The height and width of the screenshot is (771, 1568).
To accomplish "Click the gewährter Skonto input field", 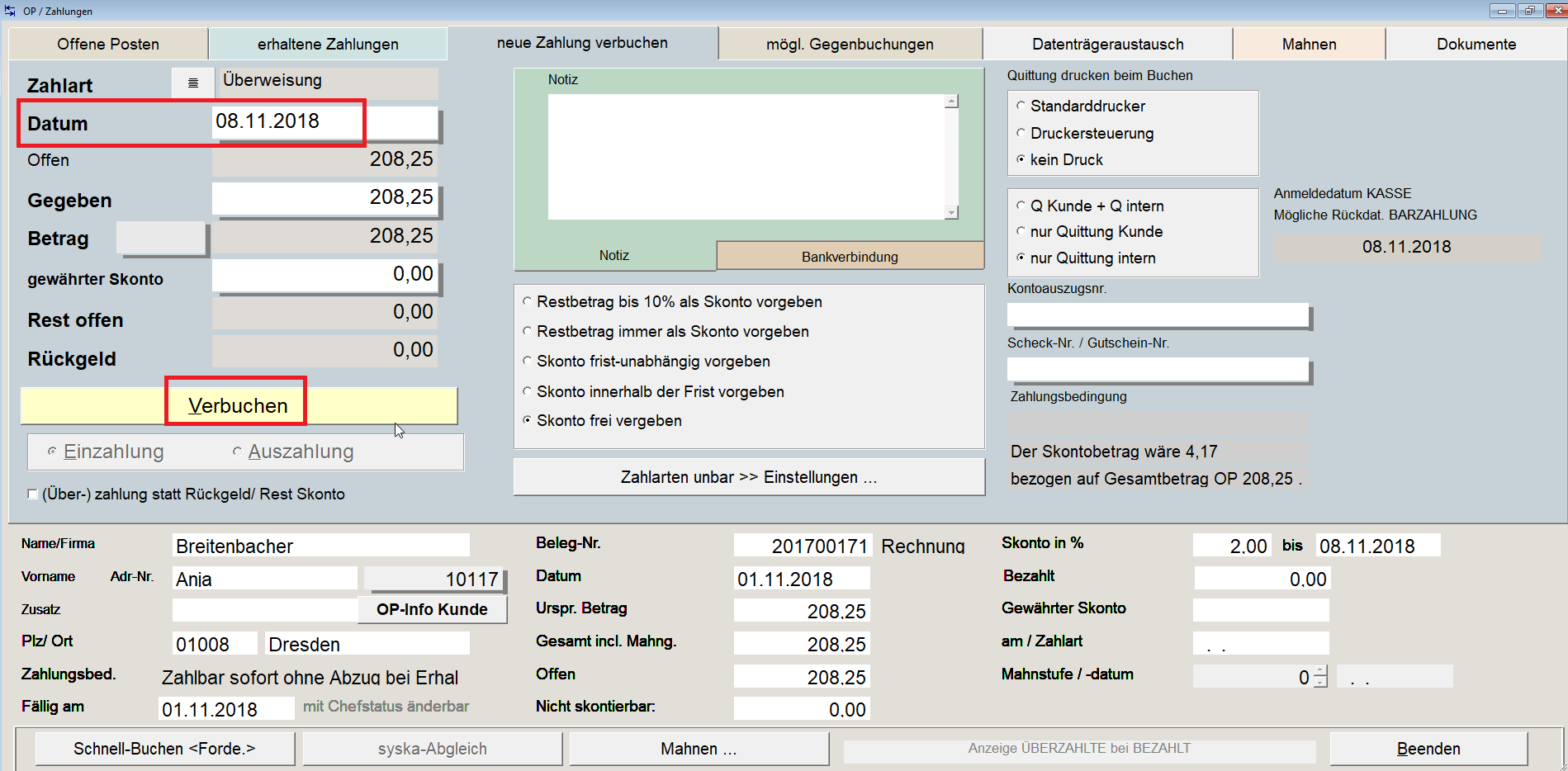I will [324, 274].
